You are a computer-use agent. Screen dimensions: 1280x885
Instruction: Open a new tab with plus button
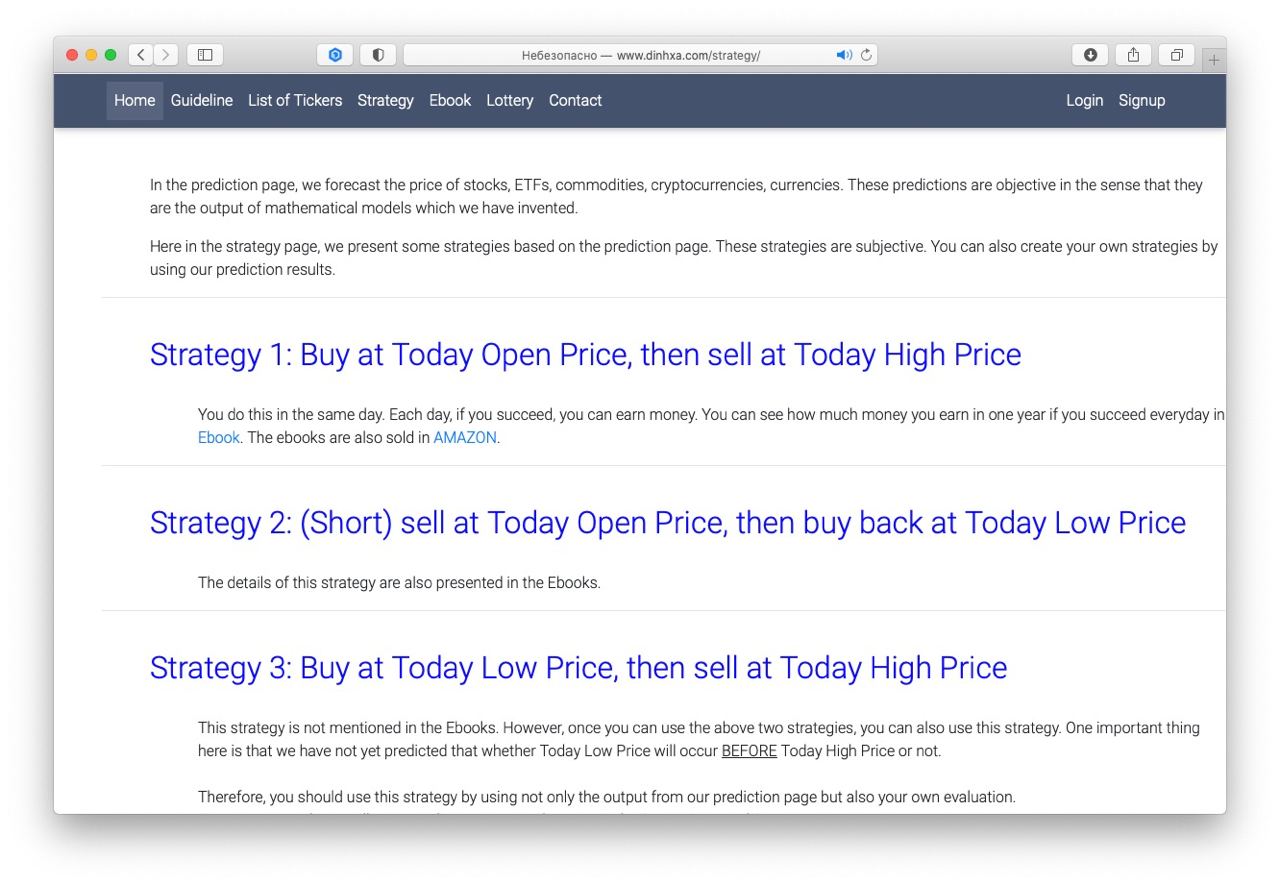pos(1214,60)
